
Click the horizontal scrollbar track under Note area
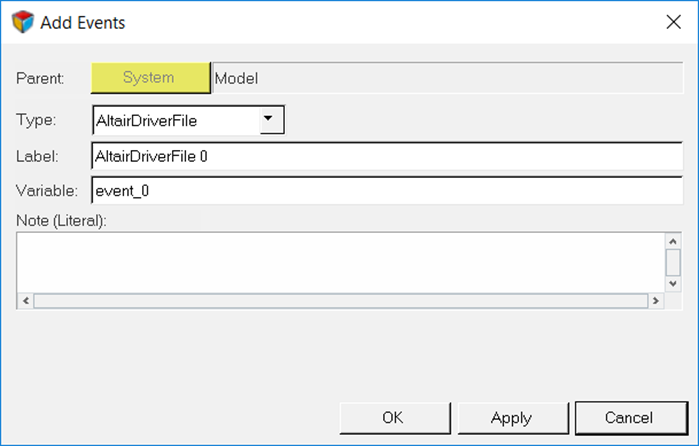point(341,301)
